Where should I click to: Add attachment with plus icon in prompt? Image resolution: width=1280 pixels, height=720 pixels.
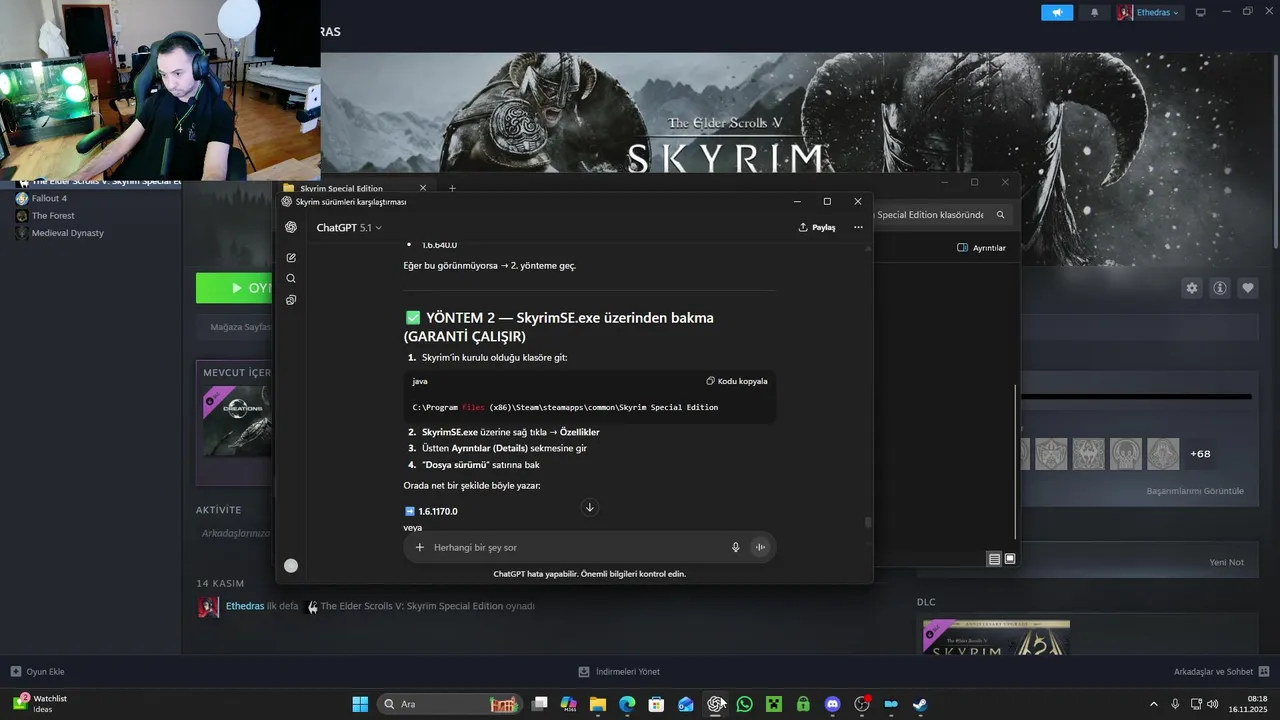click(420, 547)
